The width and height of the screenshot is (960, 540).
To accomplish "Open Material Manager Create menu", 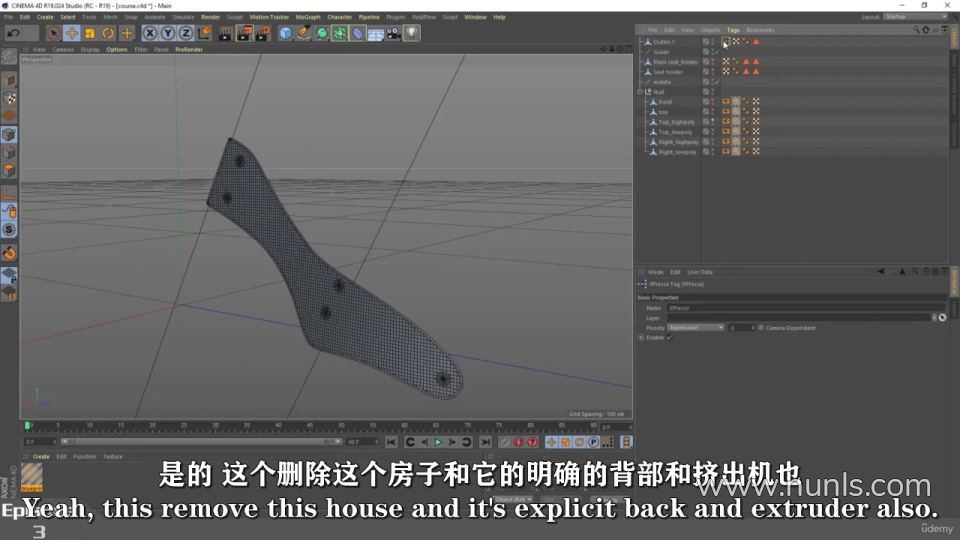I will tap(41, 457).
